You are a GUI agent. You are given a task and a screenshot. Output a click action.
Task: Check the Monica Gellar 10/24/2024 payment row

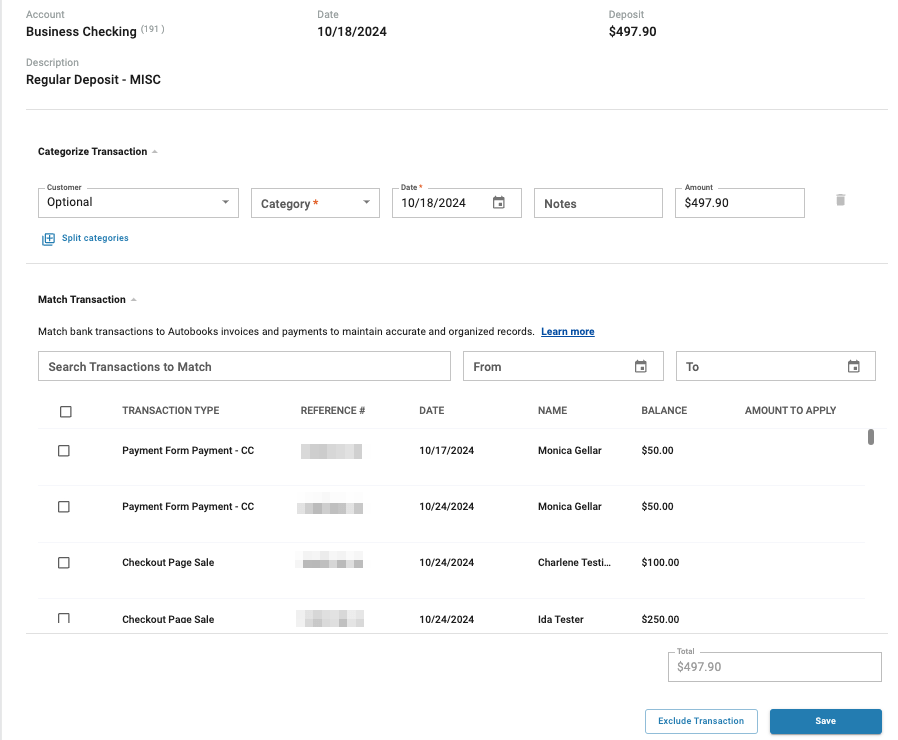pos(64,506)
